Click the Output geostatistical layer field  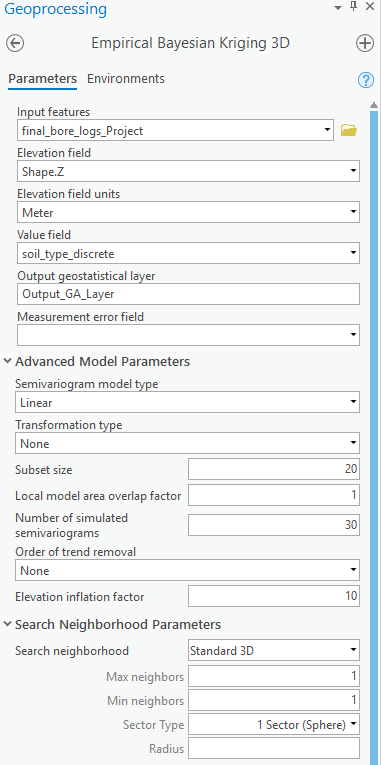click(x=188, y=294)
